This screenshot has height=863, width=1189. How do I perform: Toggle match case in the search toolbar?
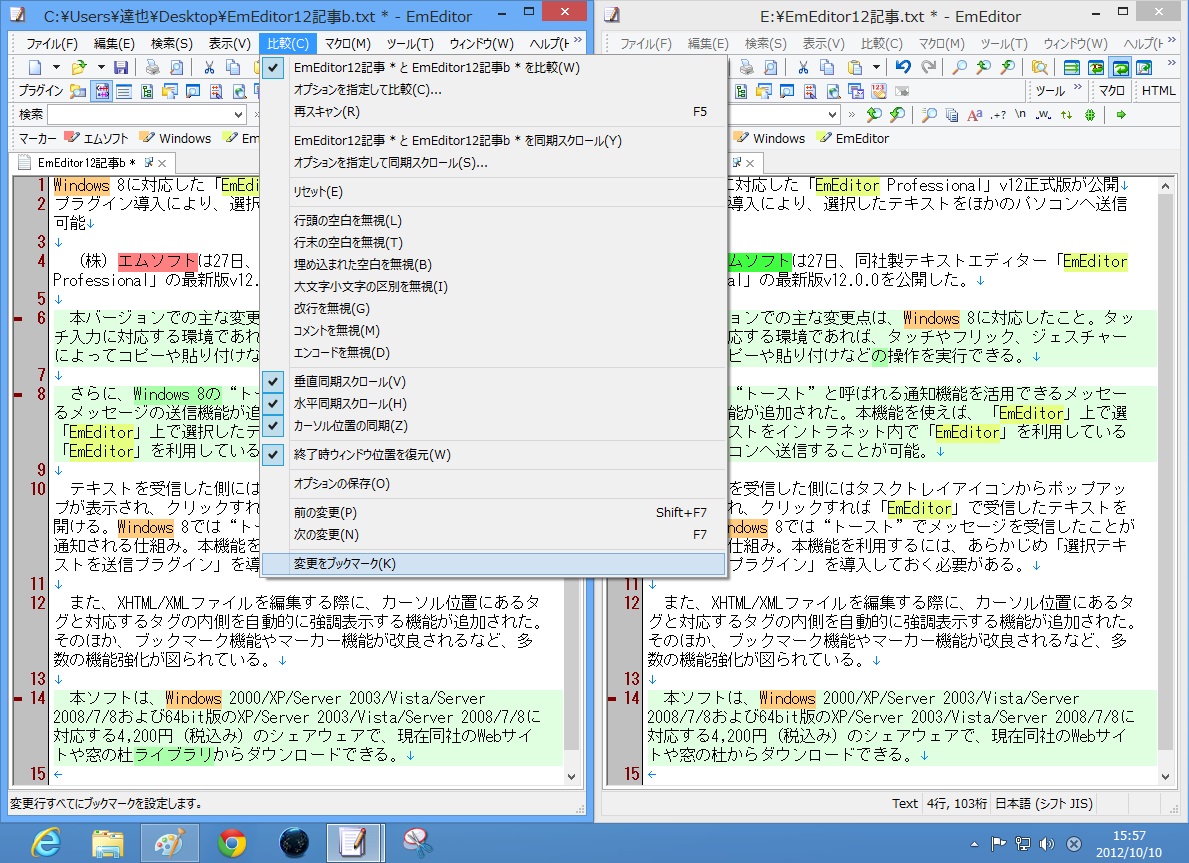point(973,116)
